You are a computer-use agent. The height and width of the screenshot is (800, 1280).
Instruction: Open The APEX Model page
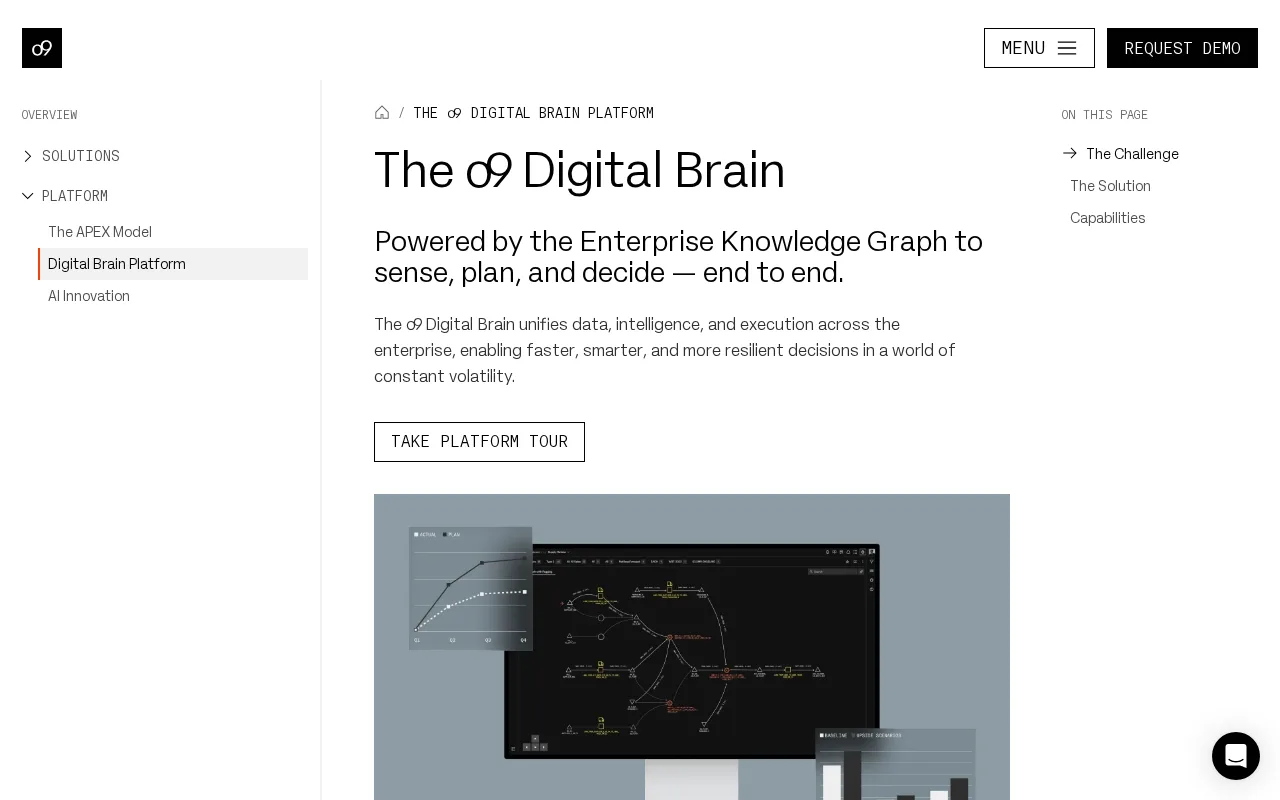tap(100, 232)
